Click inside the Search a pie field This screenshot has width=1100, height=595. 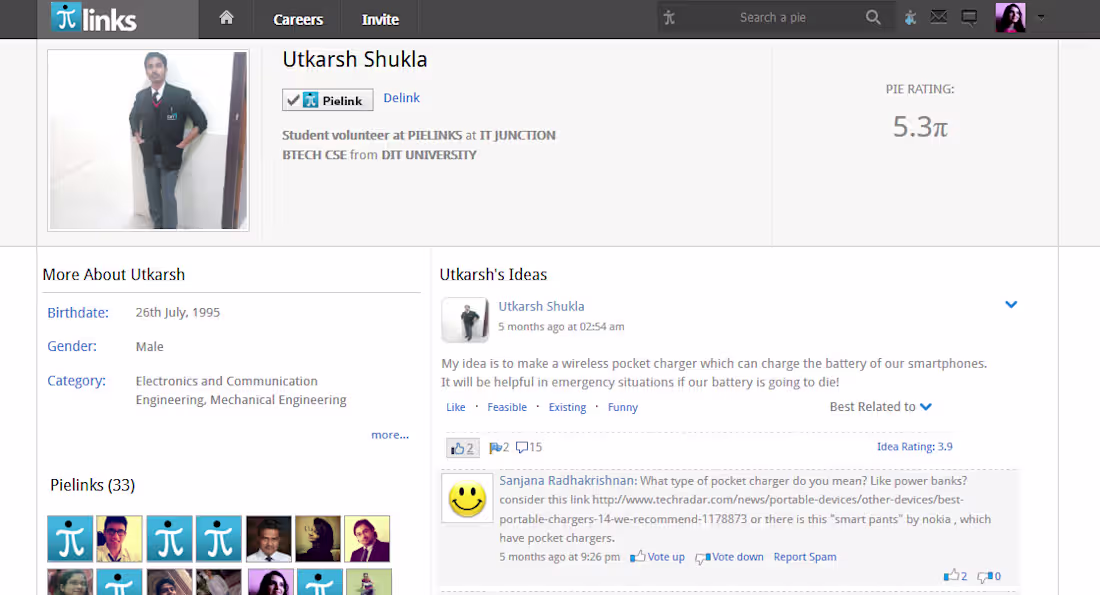click(x=775, y=16)
